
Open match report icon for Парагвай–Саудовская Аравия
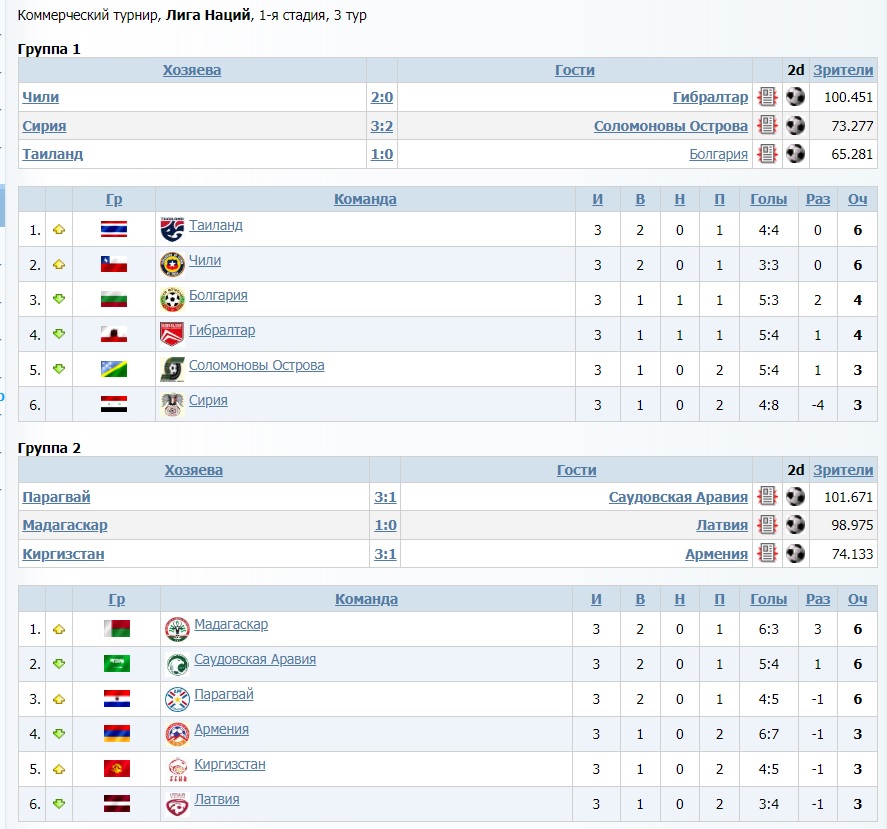pyautogui.click(x=767, y=496)
